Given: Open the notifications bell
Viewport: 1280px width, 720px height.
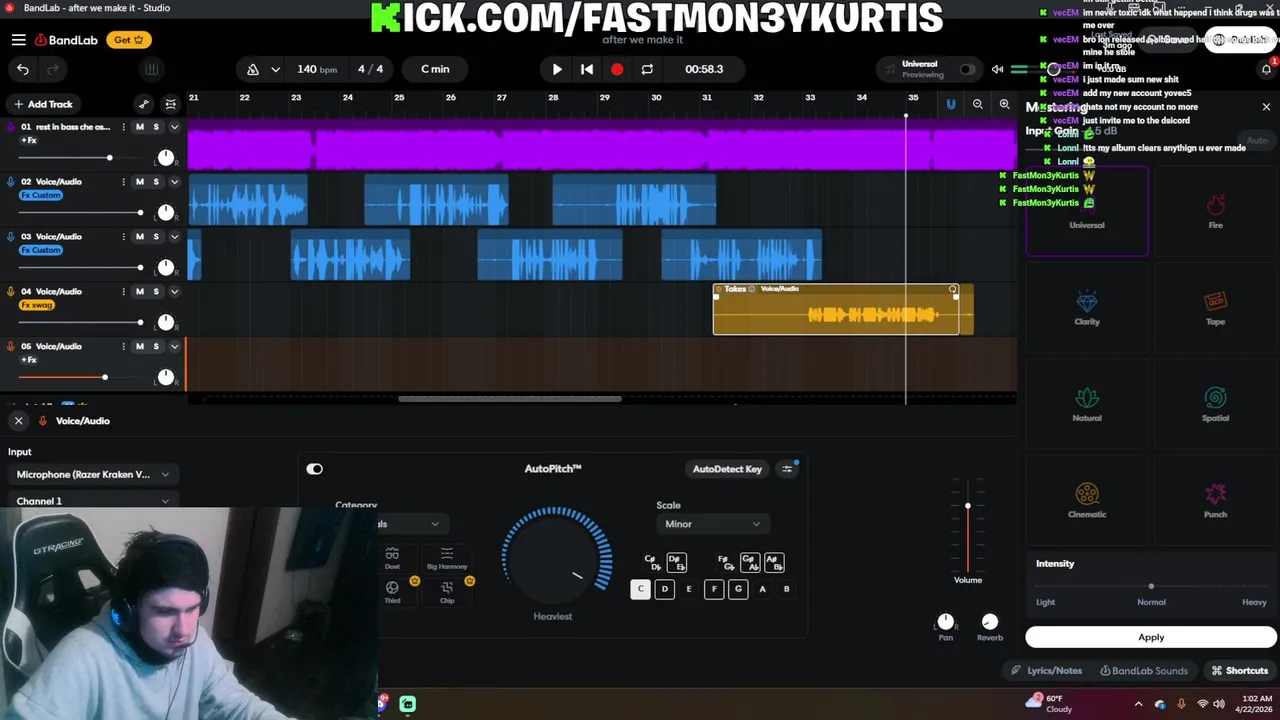Looking at the screenshot, I should click(1266, 69).
